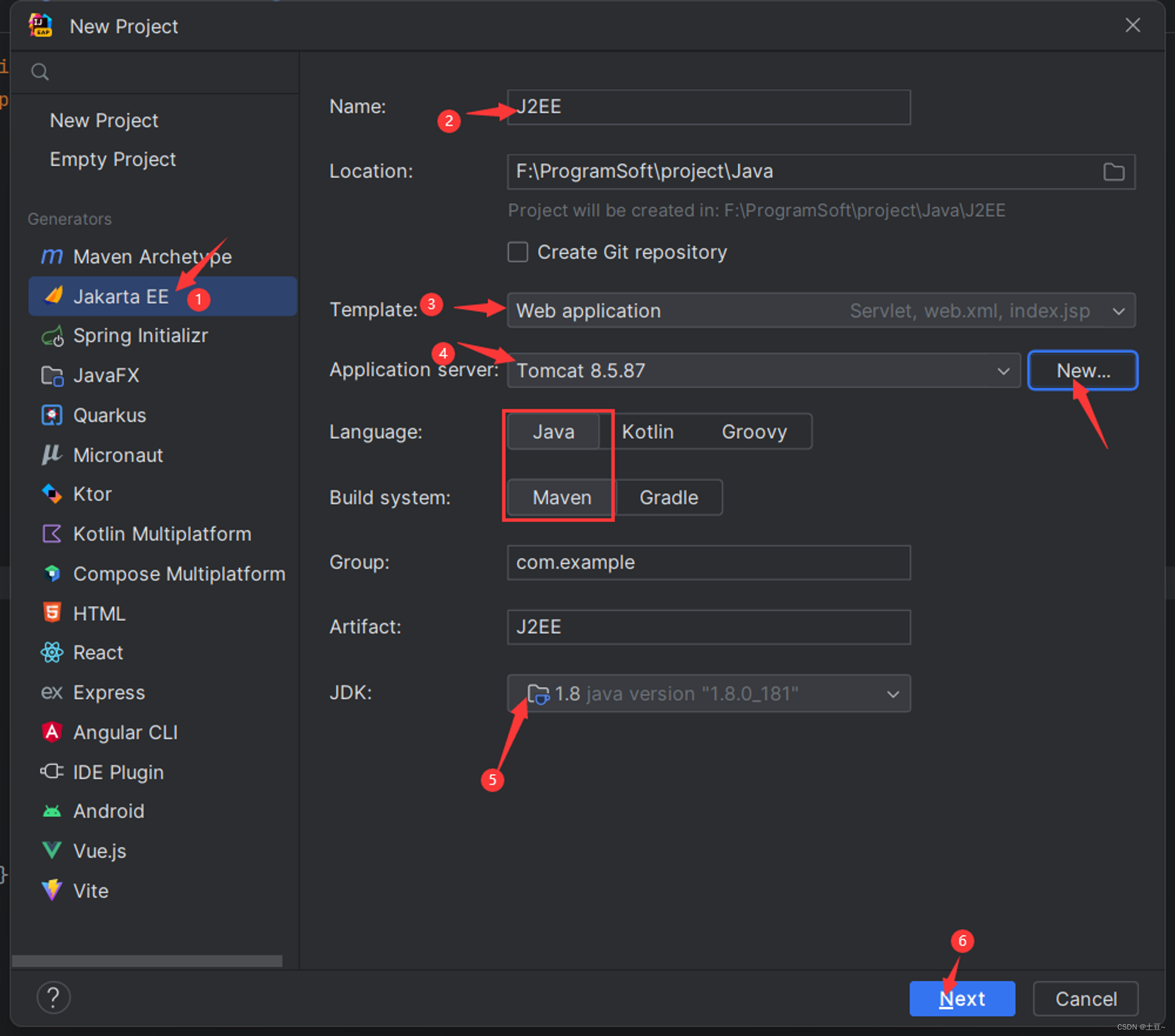Select Kotlin as the language
Image resolution: width=1175 pixels, height=1036 pixels.
pyautogui.click(x=647, y=432)
